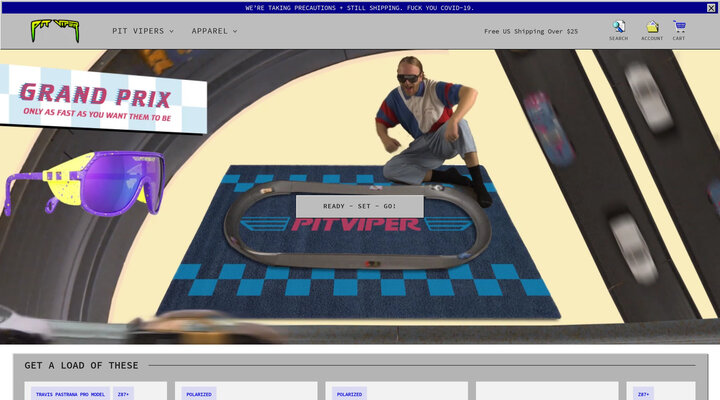Click the Pit Viper text on the rug

coord(357,224)
